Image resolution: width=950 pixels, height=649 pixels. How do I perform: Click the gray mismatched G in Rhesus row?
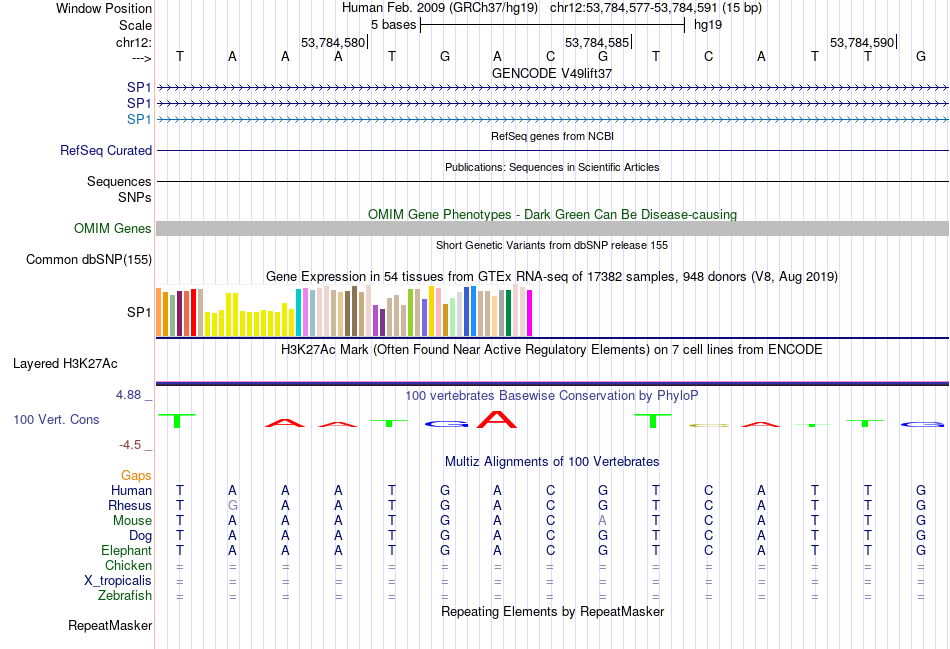233,505
